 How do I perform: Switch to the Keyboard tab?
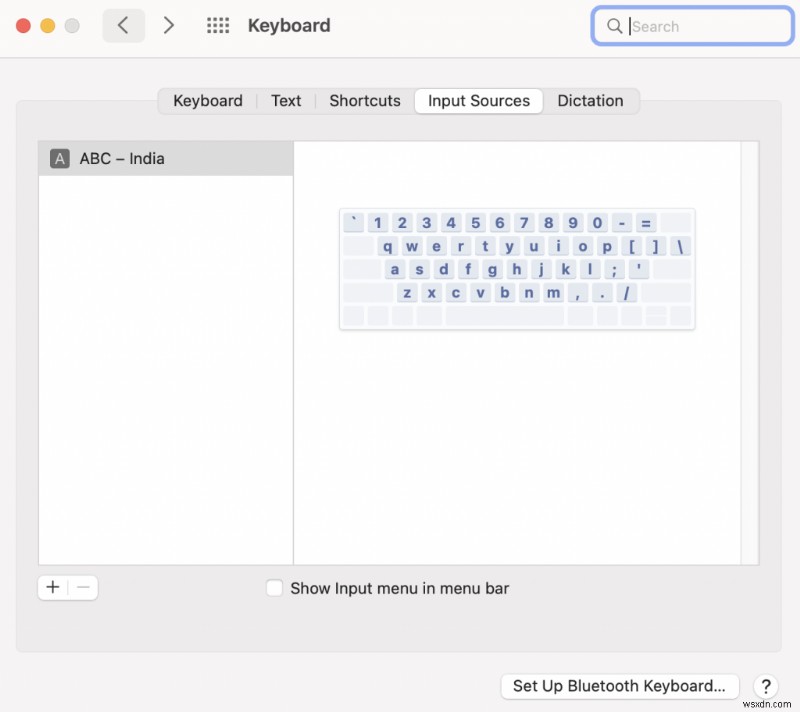[x=207, y=100]
